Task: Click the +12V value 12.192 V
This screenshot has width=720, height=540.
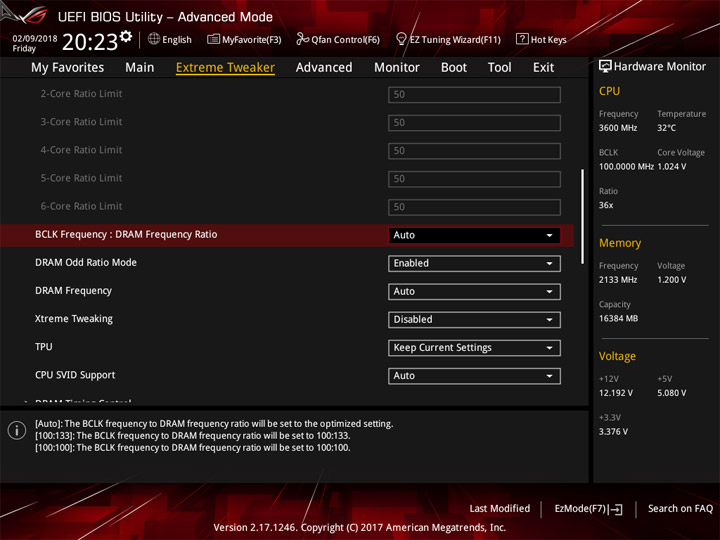Action: click(x=616, y=393)
